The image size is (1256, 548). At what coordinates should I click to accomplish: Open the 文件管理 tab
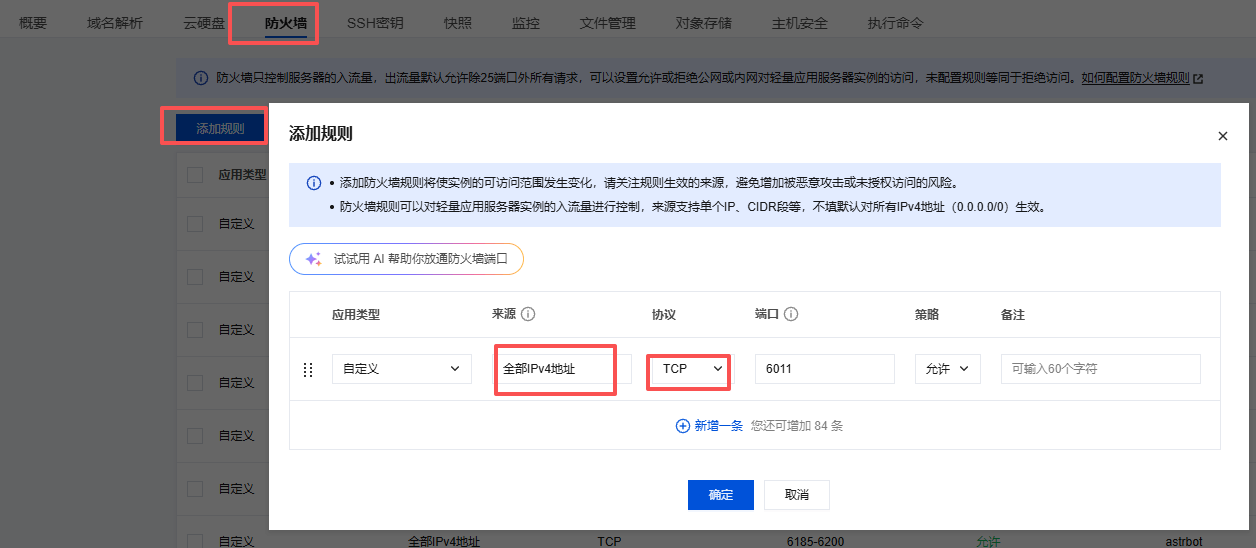608,23
